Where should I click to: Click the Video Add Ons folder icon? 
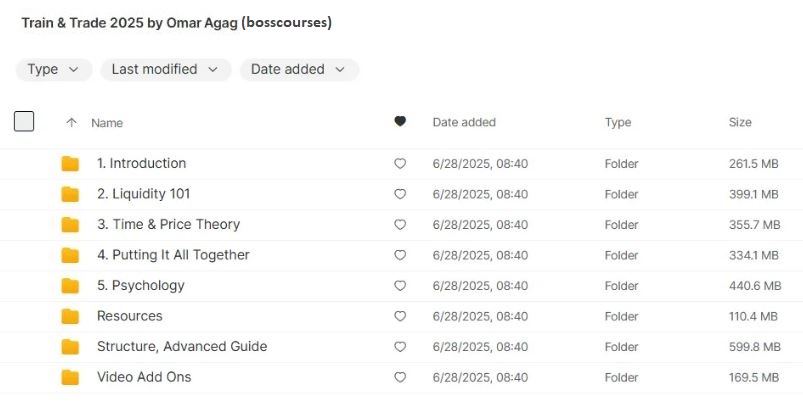[x=70, y=378]
